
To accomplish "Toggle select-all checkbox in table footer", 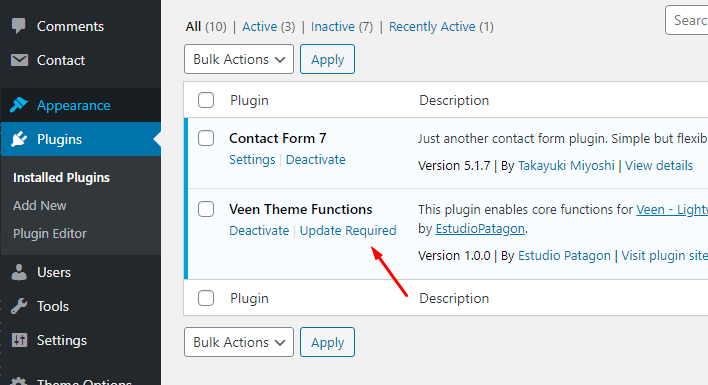I will 206,298.
